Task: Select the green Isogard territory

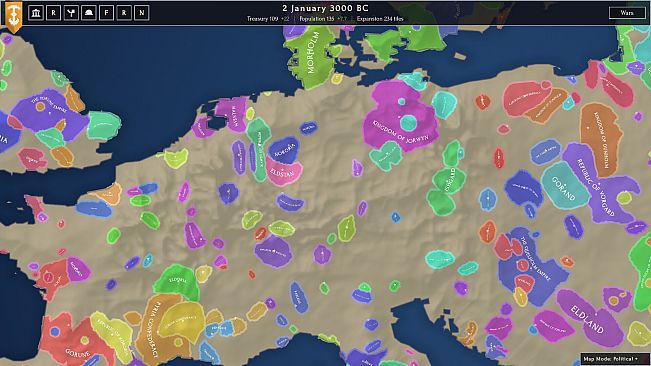Action: (x=449, y=181)
